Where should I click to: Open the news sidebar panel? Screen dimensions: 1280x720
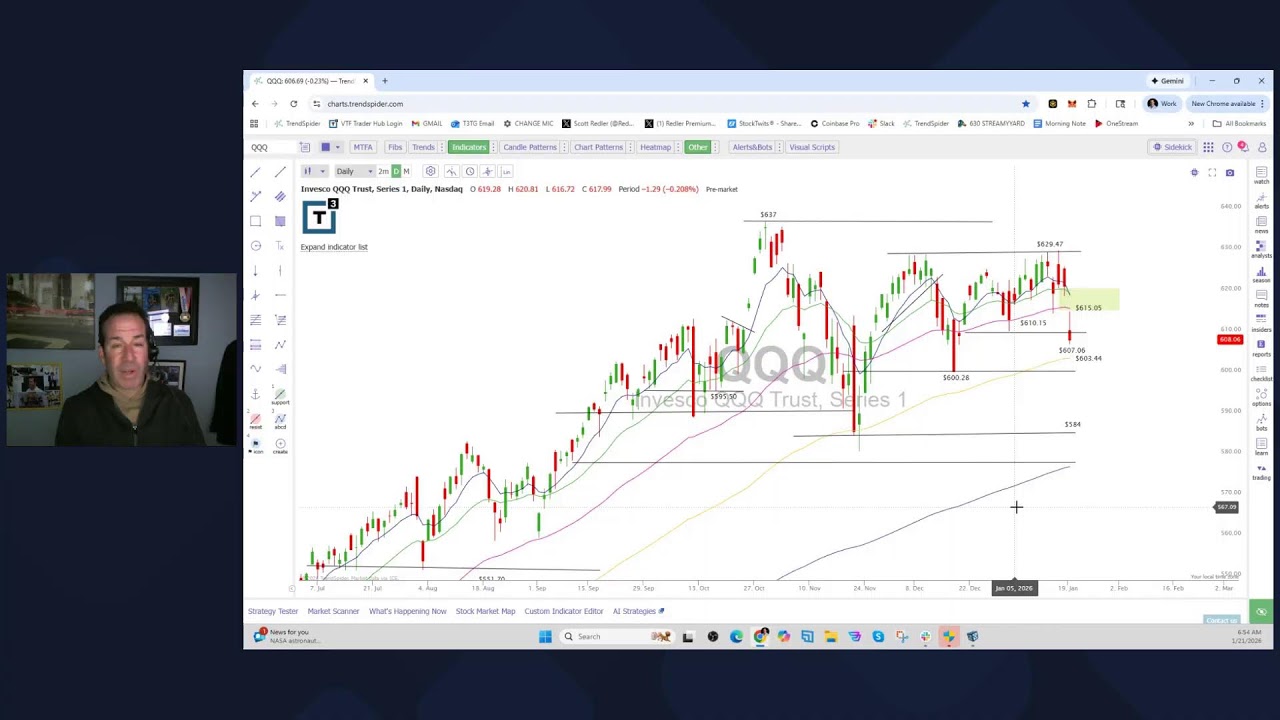(x=1262, y=224)
